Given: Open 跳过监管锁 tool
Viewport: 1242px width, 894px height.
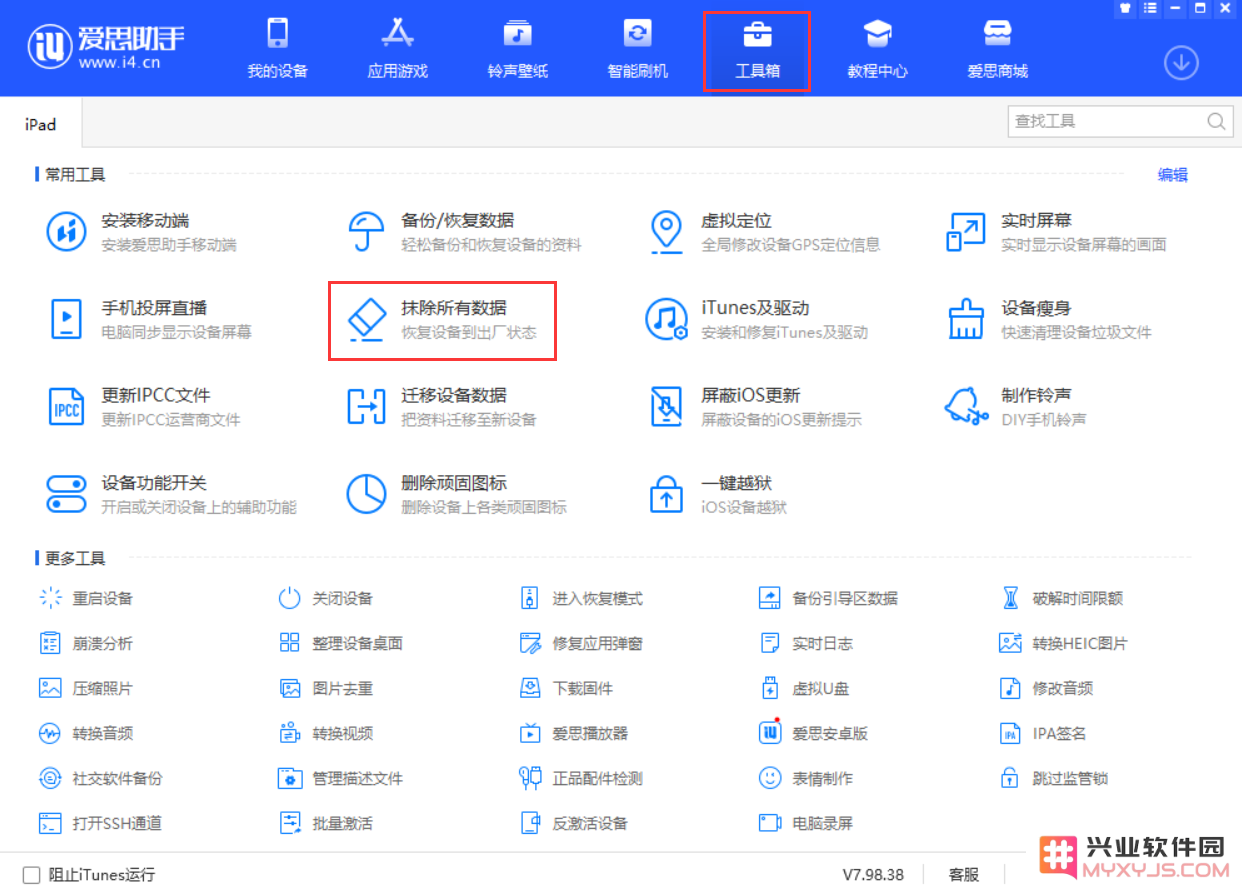Looking at the screenshot, I should point(1054,778).
